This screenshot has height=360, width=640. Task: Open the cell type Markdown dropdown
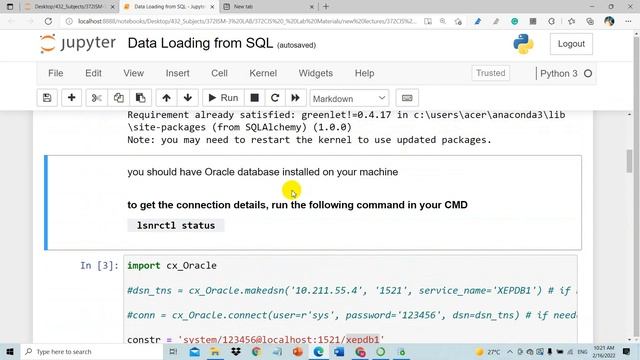349,98
